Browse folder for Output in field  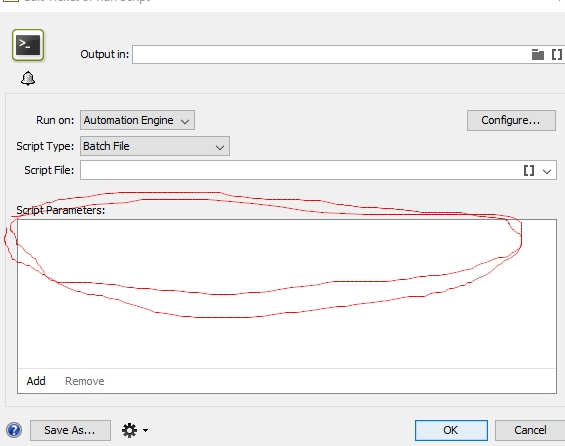538,54
